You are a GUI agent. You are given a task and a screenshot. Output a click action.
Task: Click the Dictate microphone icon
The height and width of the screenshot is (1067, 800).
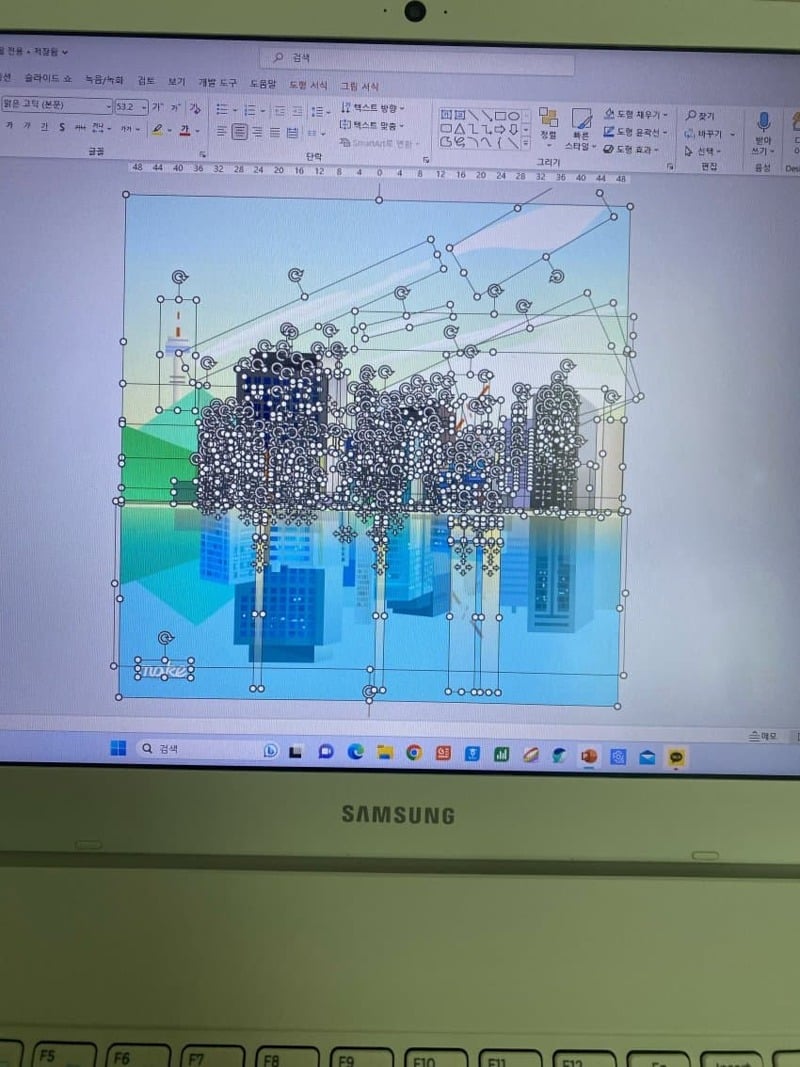pyautogui.click(x=763, y=122)
